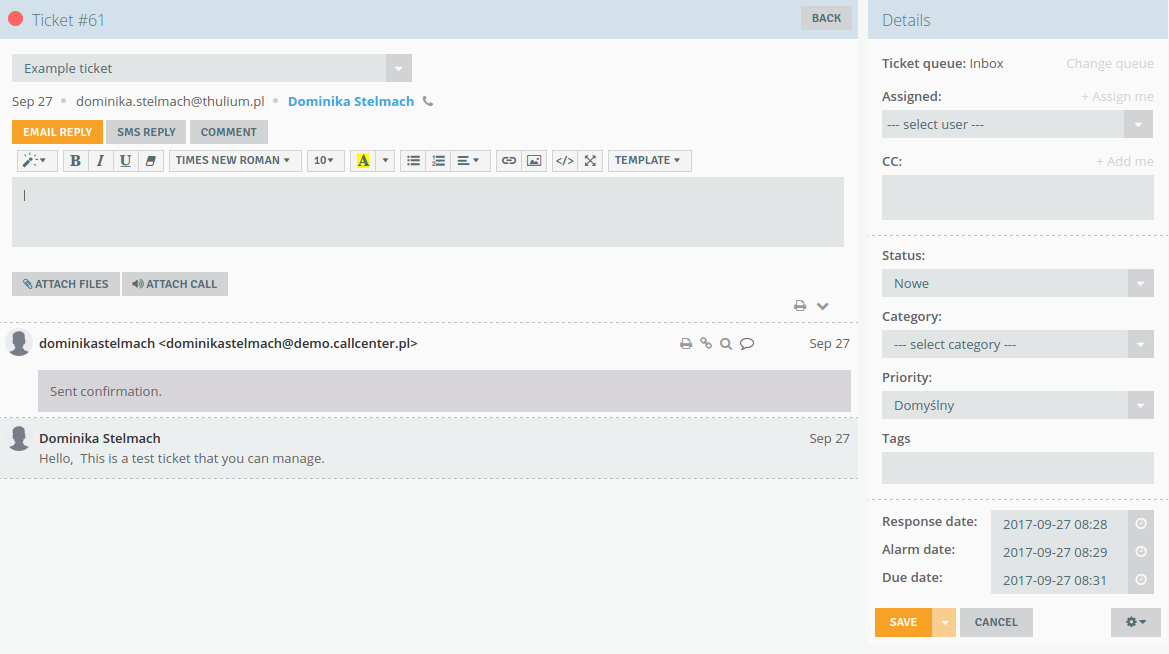Click the red ticket status dot

pyautogui.click(x=16, y=19)
